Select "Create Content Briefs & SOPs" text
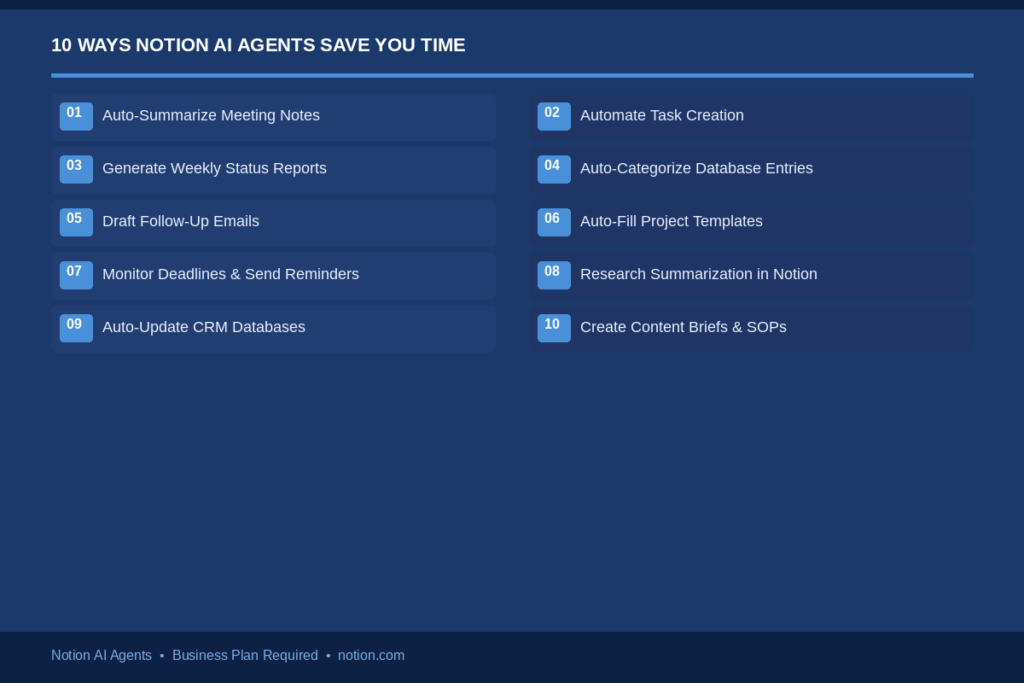This screenshot has height=683, width=1024. tap(683, 327)
